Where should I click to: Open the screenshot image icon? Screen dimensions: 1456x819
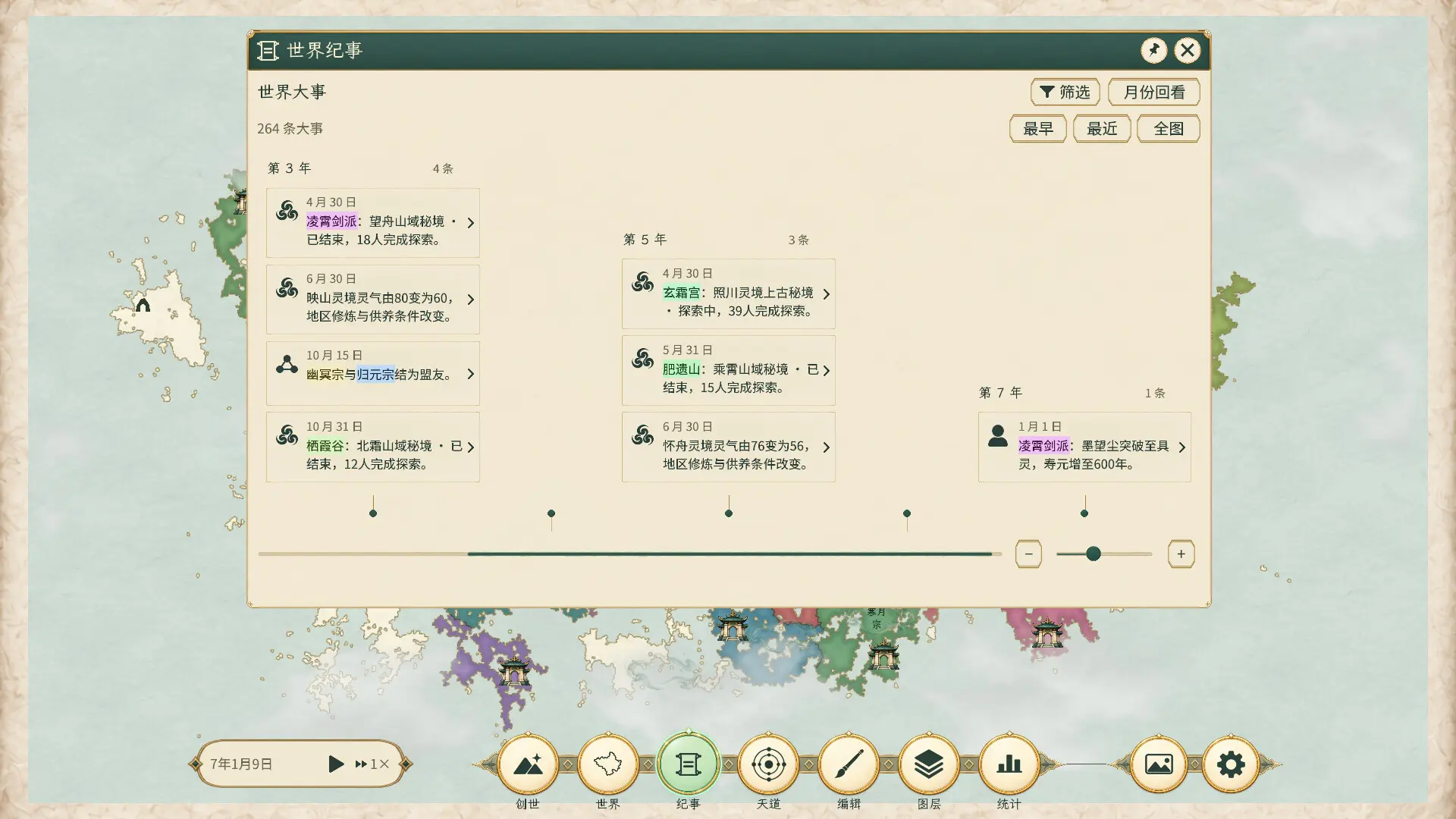pos(1159,764)
